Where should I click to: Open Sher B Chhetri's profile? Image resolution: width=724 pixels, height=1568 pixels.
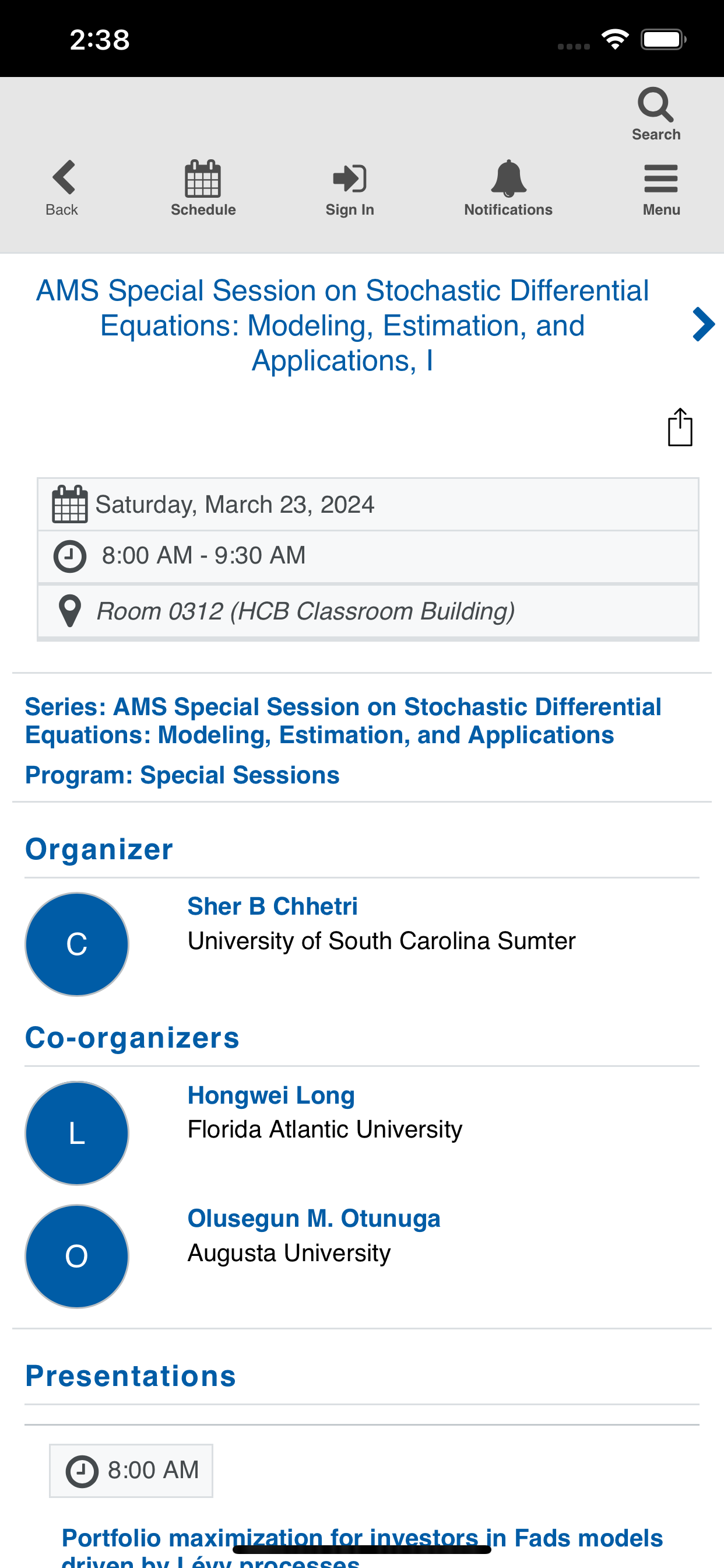272,907
